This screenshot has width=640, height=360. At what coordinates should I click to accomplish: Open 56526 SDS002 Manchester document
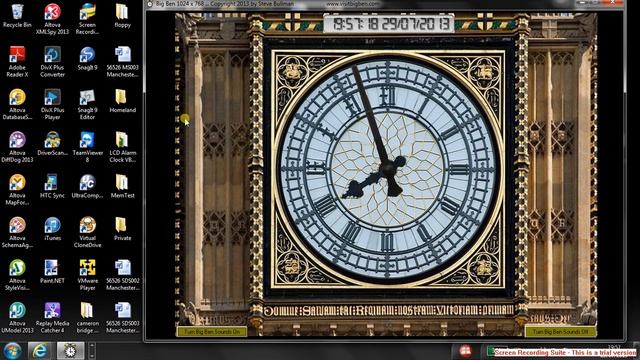coord(122,276)
